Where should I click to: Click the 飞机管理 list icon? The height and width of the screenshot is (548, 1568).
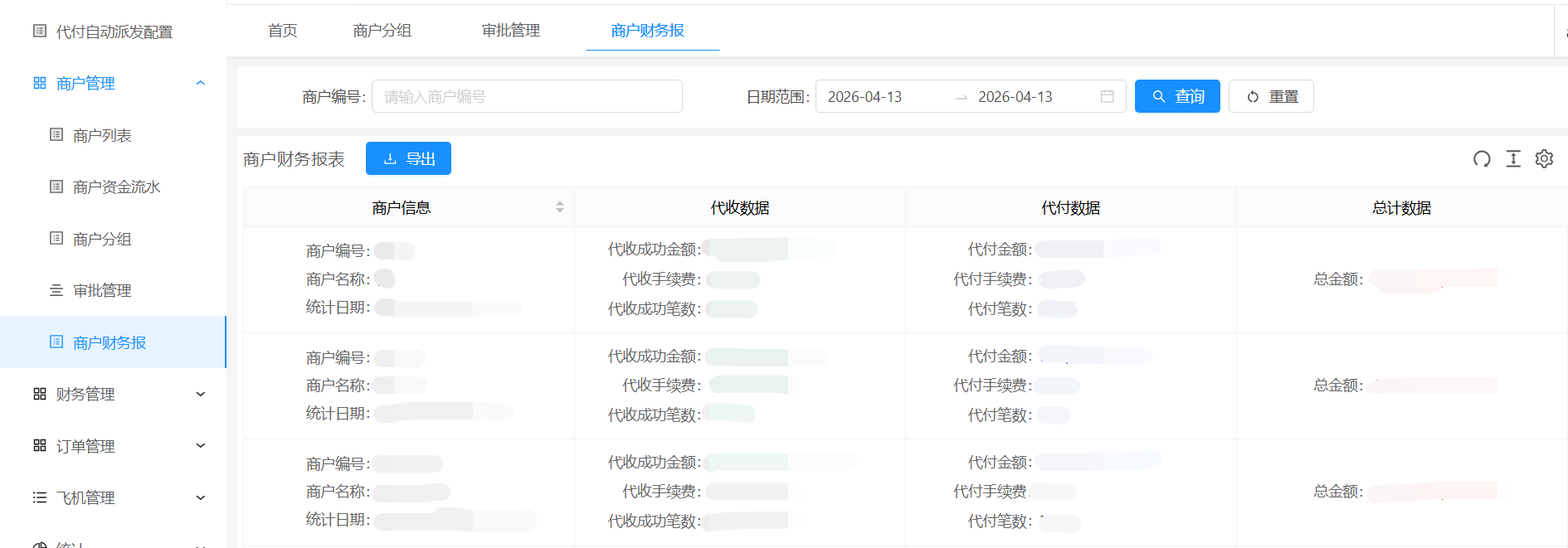pyautogui.click(x=39, y=497)
